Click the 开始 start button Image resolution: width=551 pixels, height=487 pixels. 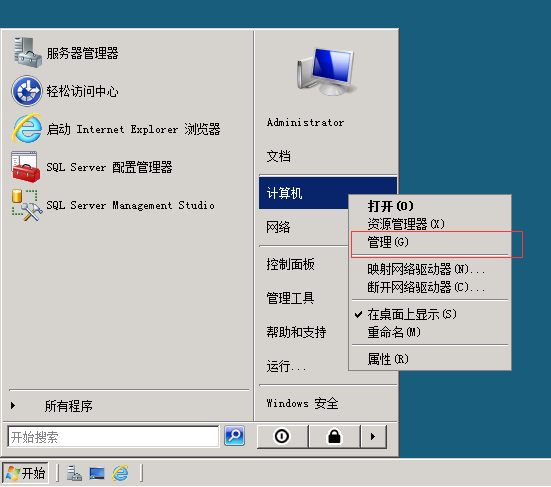click(x=25, y=473)
